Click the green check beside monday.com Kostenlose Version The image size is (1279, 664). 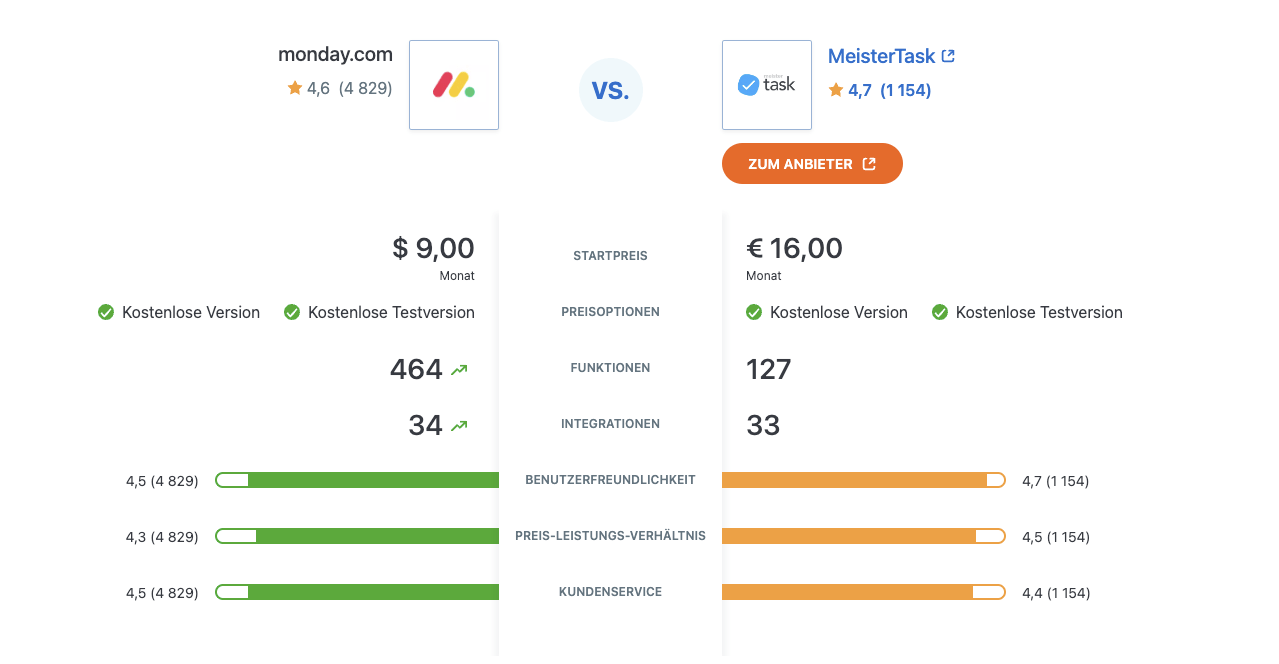[106, 312]
